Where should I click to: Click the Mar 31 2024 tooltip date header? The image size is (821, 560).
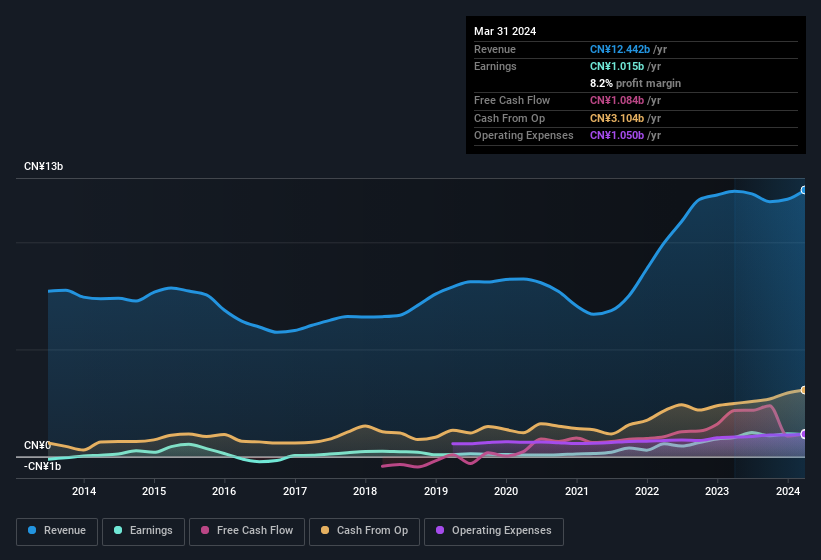click(505, 31)
